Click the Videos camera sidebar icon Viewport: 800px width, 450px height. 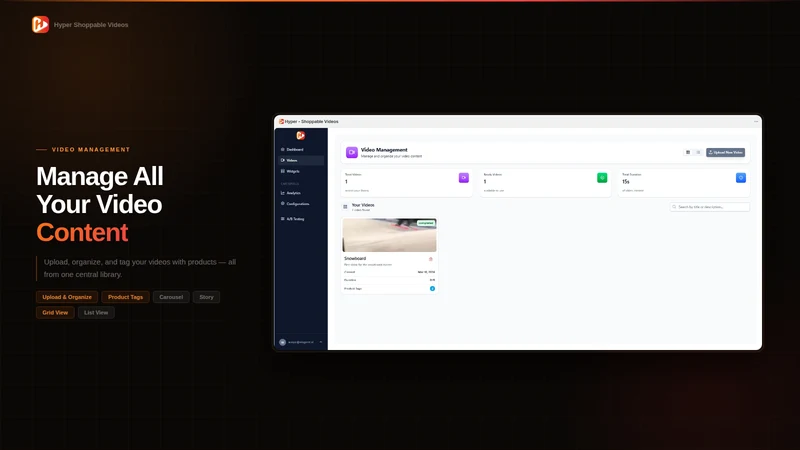click(283, 160)
